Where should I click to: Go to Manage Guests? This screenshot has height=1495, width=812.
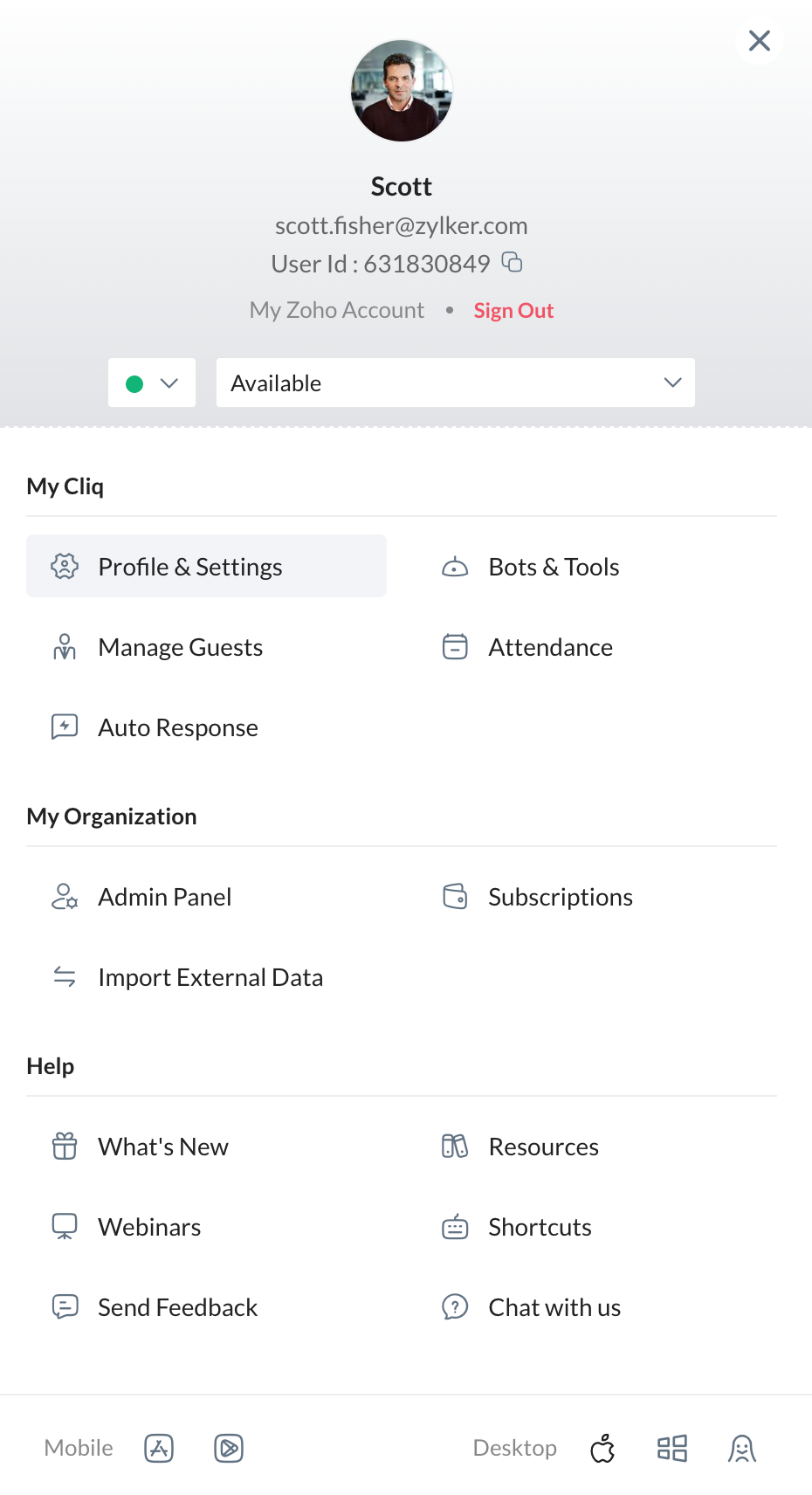[x=180, y=647]
